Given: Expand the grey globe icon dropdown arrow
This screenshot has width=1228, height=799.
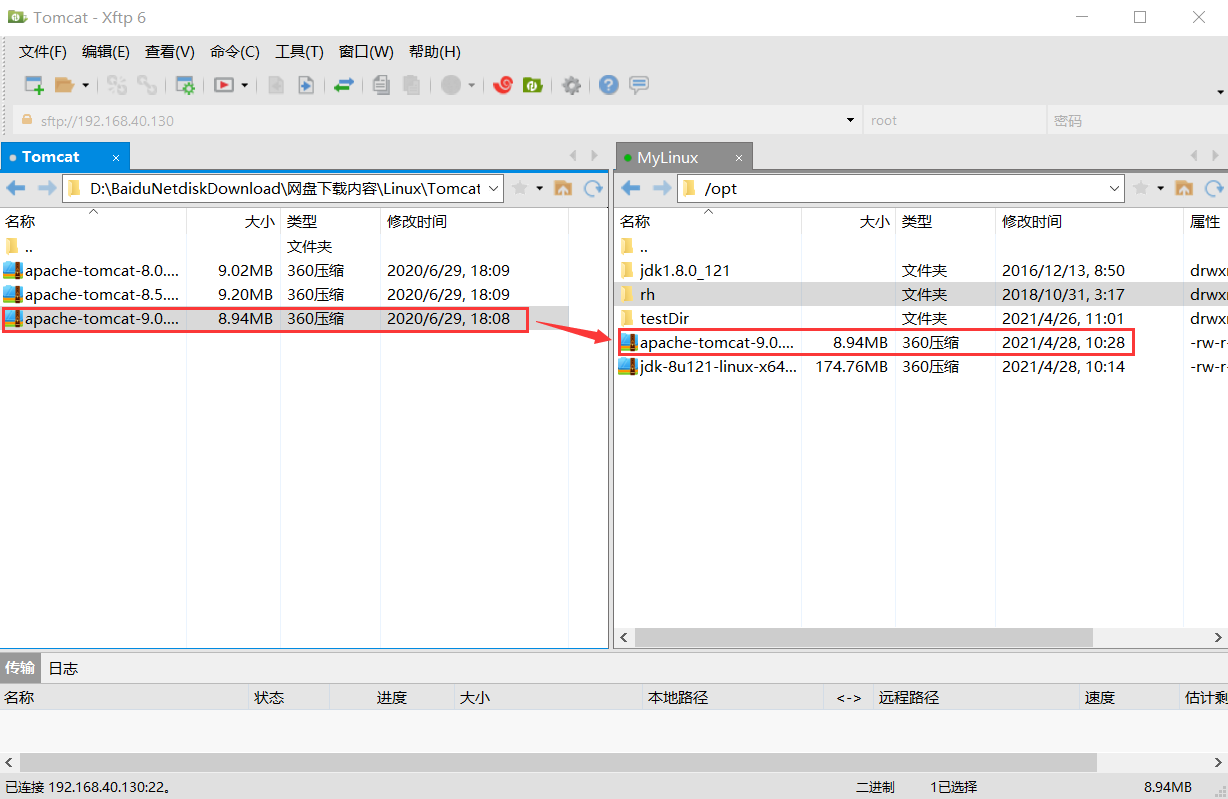Looking at the screenshot, I should click(x=471, y=86).
